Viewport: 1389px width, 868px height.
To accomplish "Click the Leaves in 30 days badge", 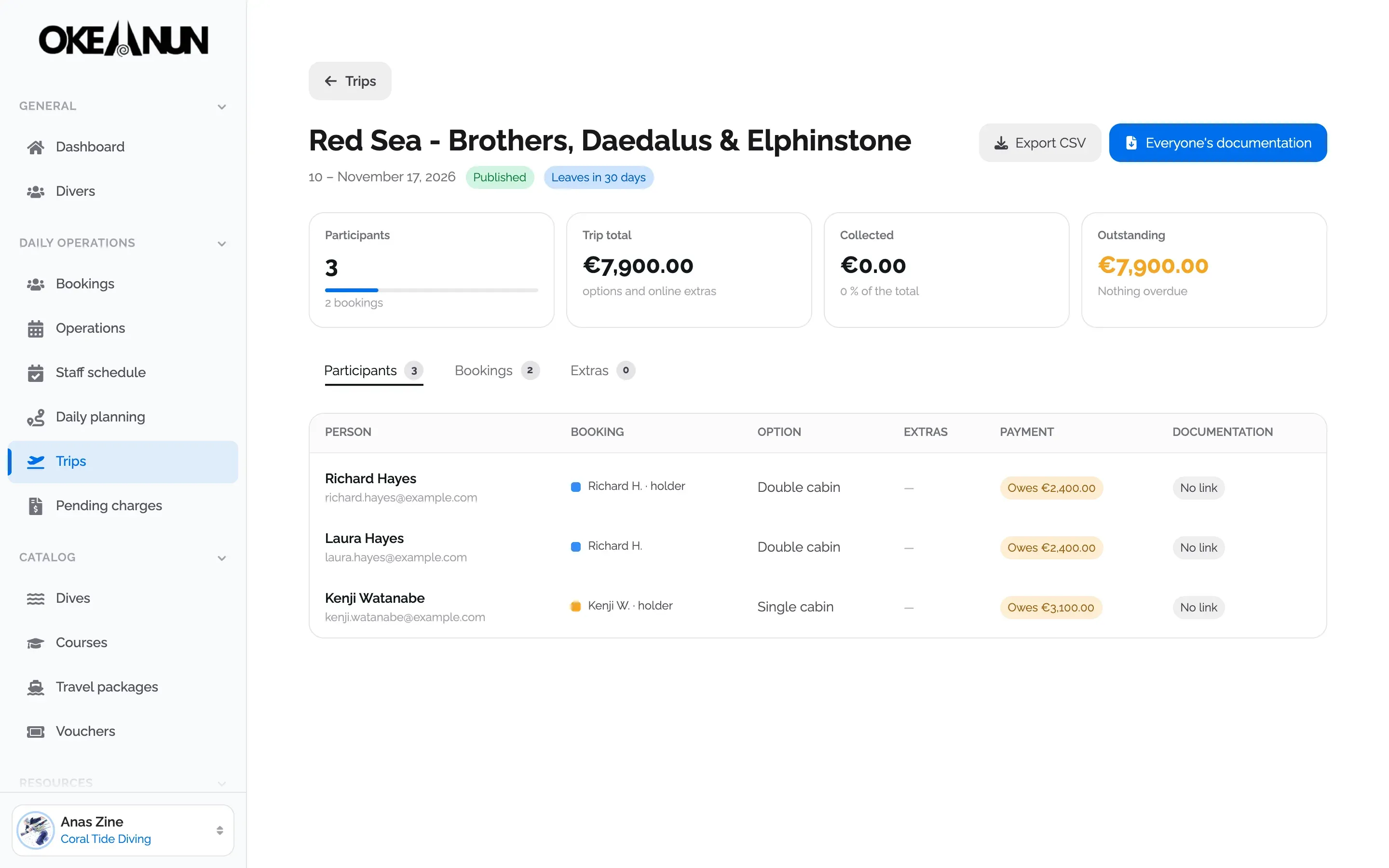I will (x=598, y=177).
